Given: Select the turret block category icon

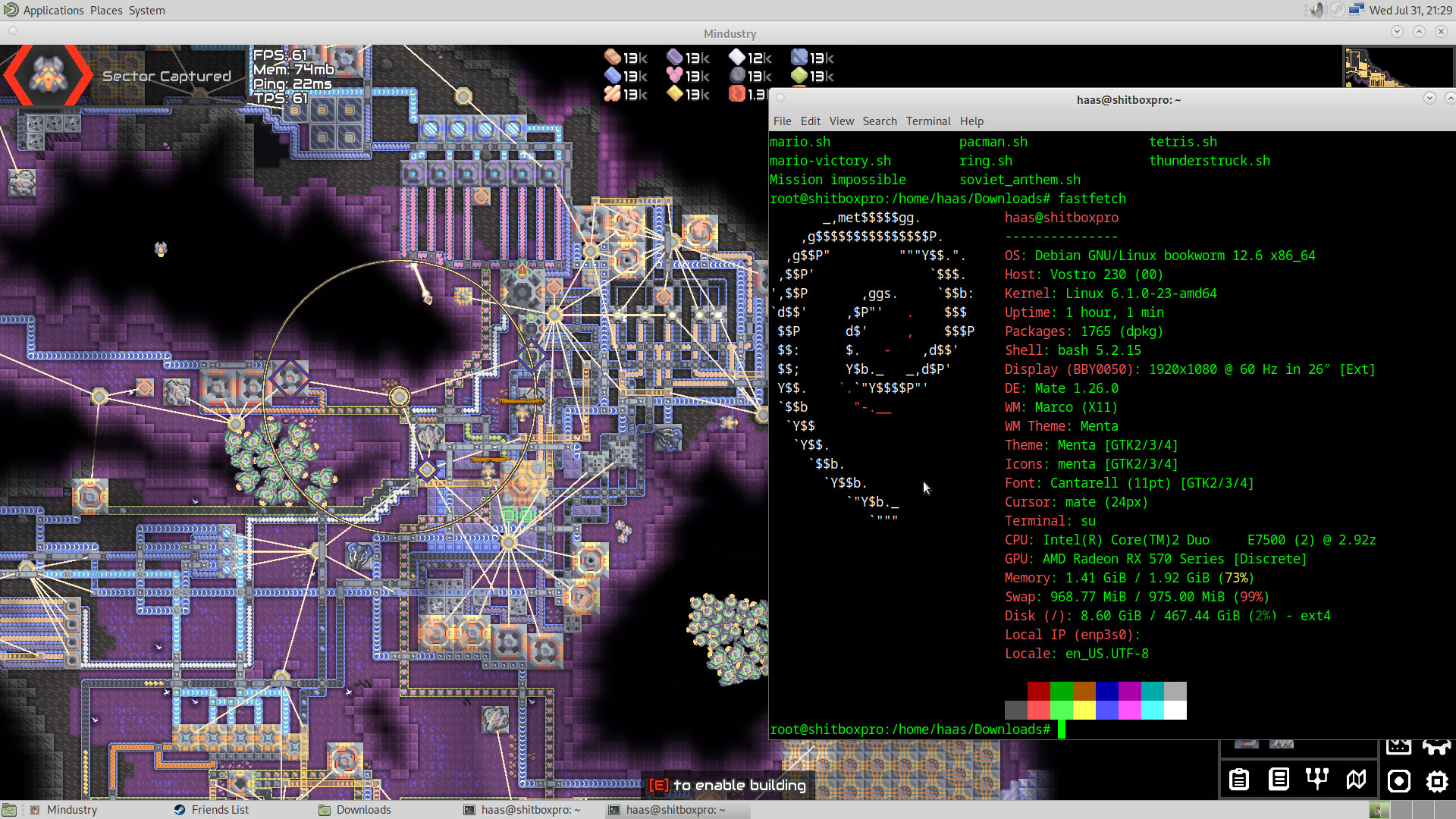Looking at the screenshot, I should (x=1399, y=781).
